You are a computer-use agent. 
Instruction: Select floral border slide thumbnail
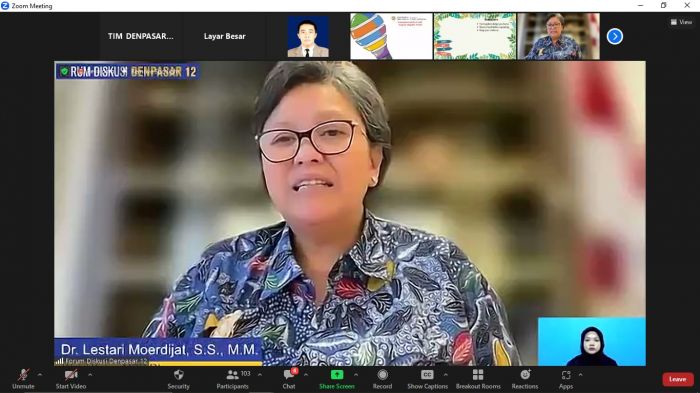click(475, 36)
